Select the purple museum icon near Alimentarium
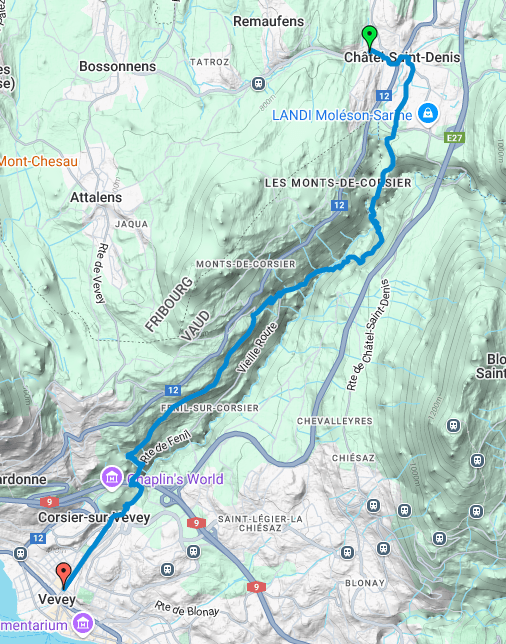Screen dimensions: 506x644 pos(83,624)
